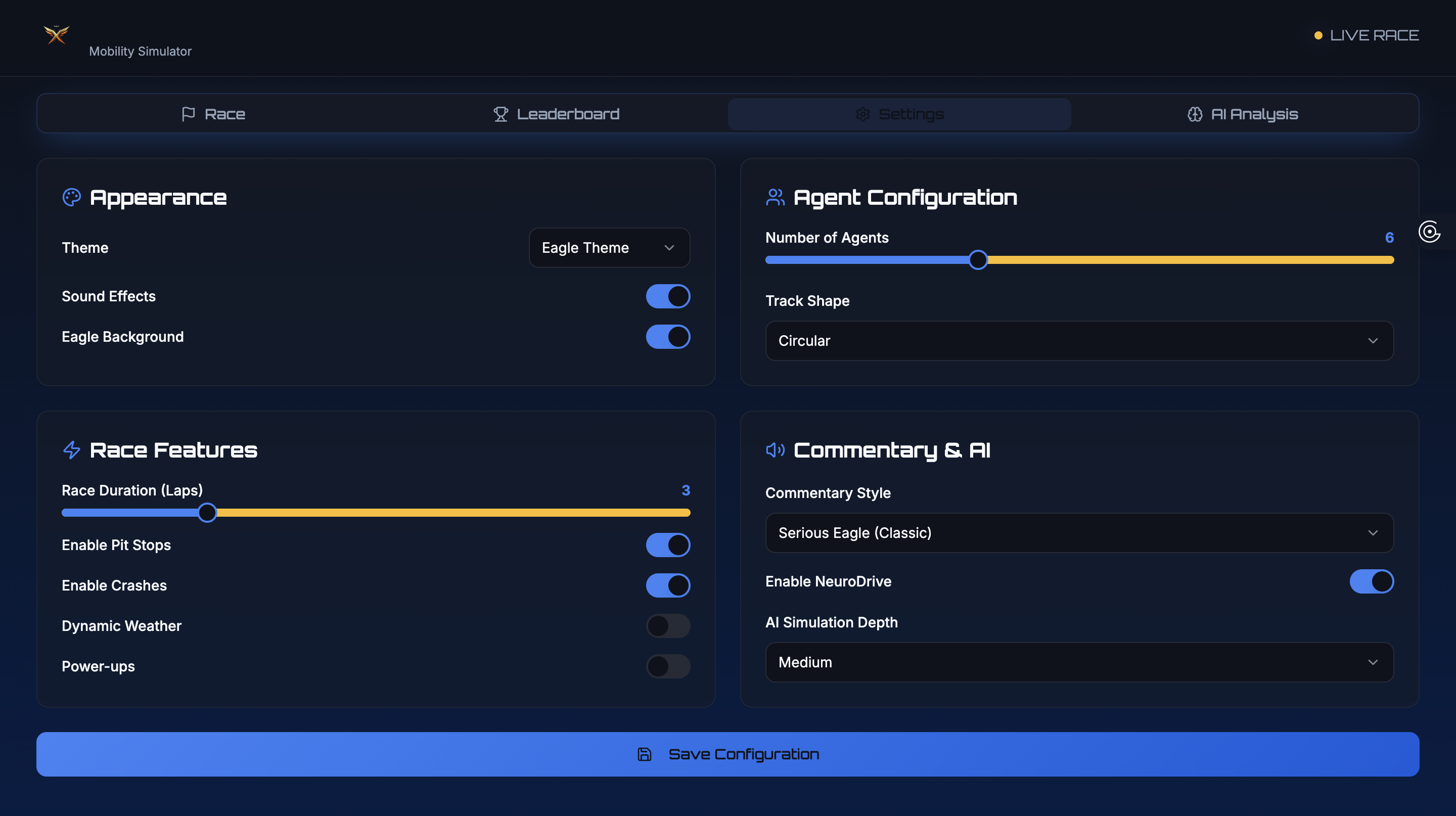Turn off Sound Effects toggle
1456x816 pixels.
(x=667, y=296)
